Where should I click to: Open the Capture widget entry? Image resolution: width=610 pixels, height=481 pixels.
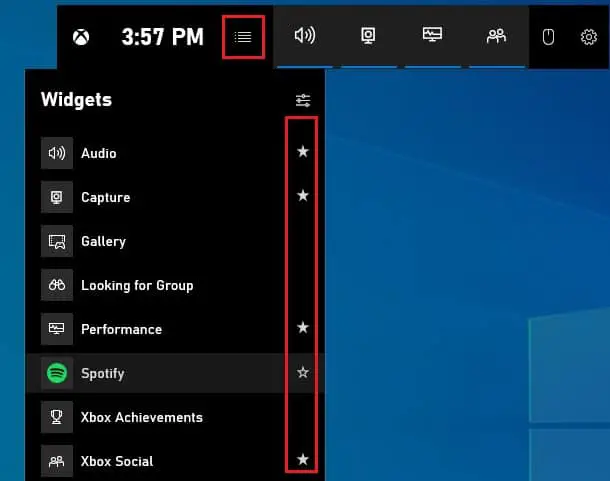point(175,197)
